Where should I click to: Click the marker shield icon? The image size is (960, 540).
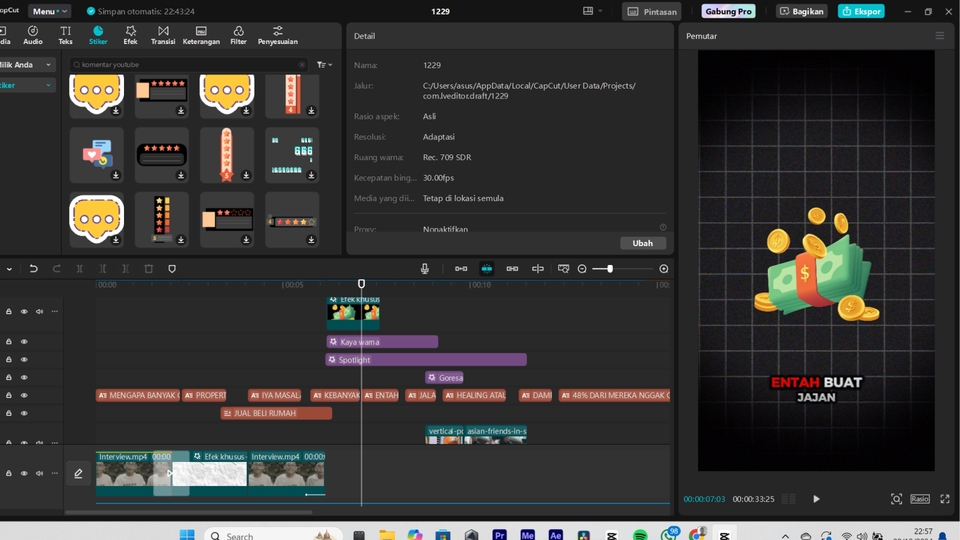click(172, 269)
